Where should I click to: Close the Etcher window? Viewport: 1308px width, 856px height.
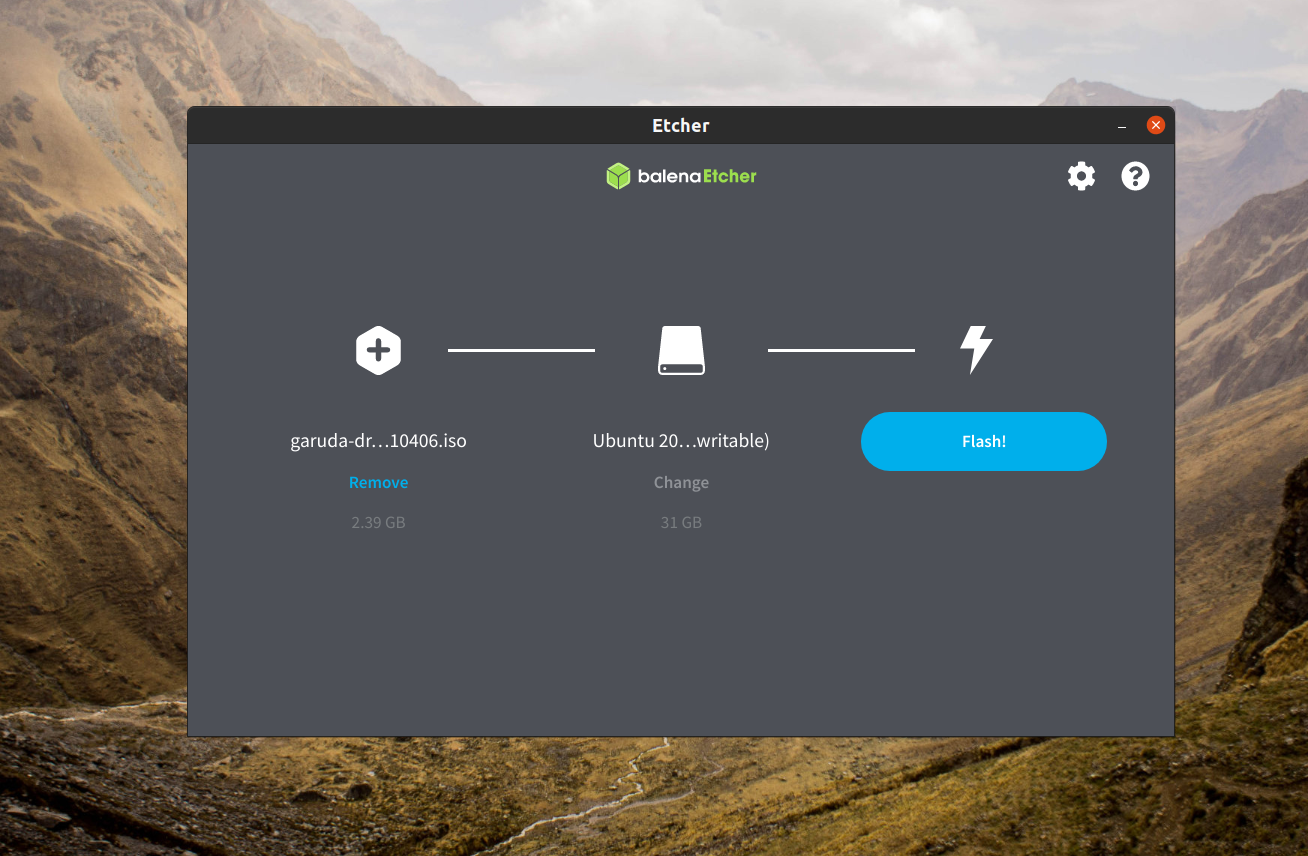coord(1156,125)
